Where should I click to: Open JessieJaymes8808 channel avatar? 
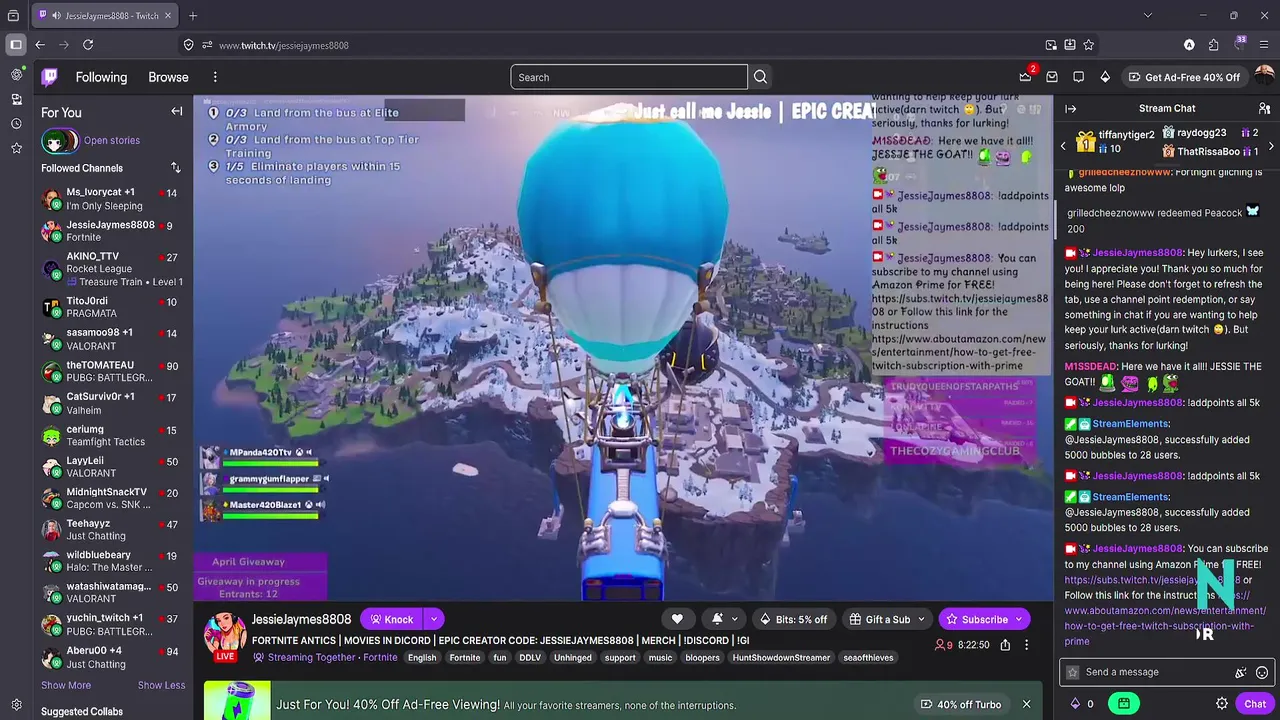click(225, 633)
